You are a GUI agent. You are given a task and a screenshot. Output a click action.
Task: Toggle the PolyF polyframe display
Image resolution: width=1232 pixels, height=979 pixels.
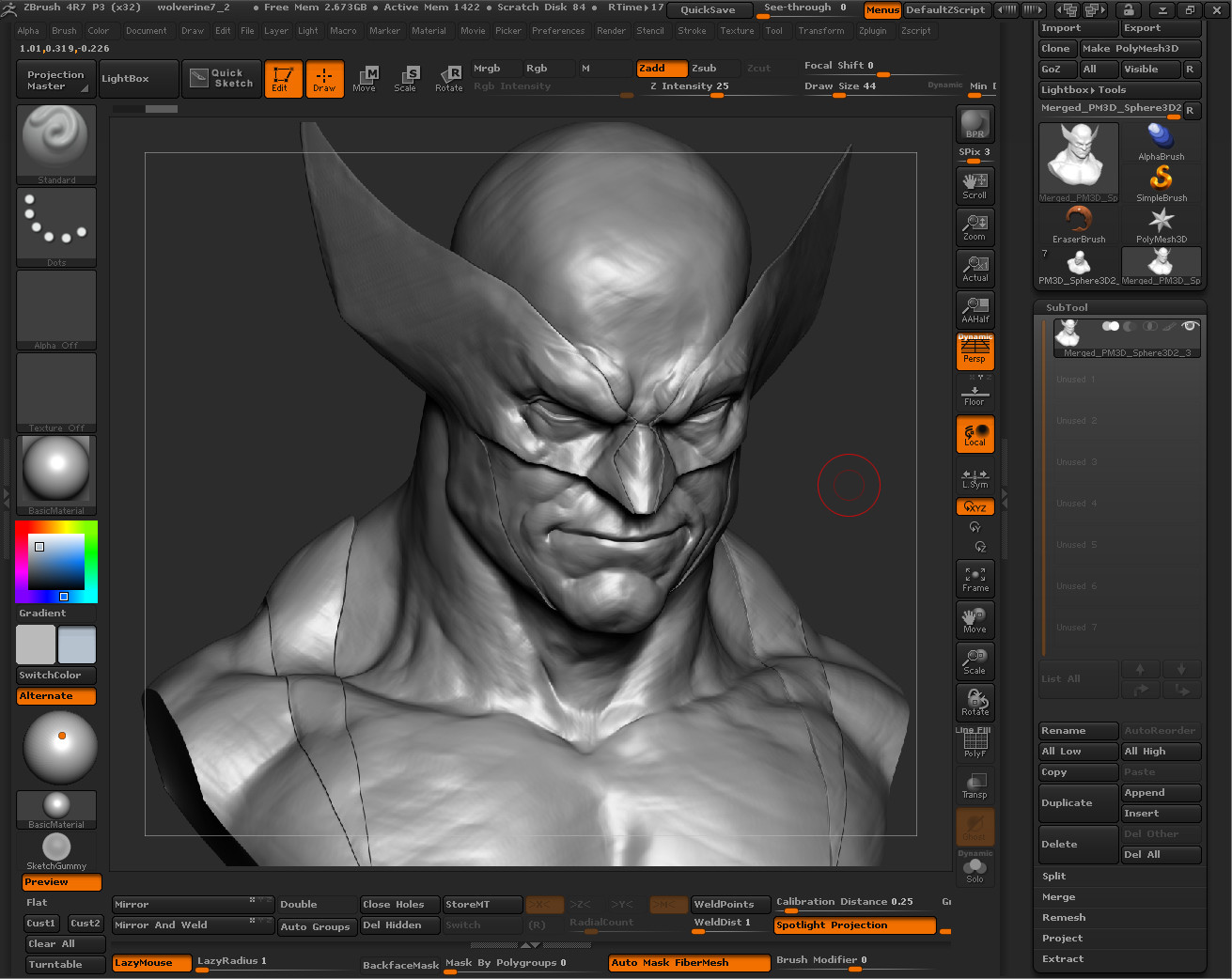pos(975,744)
